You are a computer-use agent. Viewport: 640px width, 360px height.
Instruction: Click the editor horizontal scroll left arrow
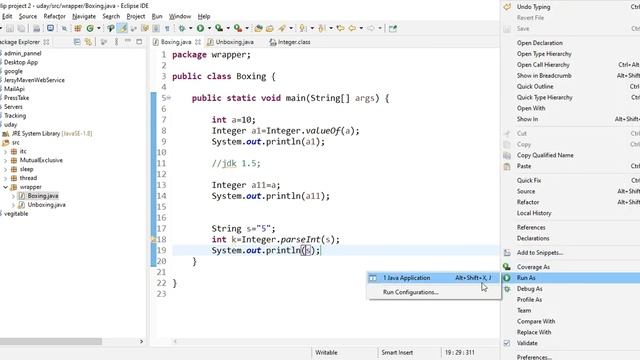(175, 341)
